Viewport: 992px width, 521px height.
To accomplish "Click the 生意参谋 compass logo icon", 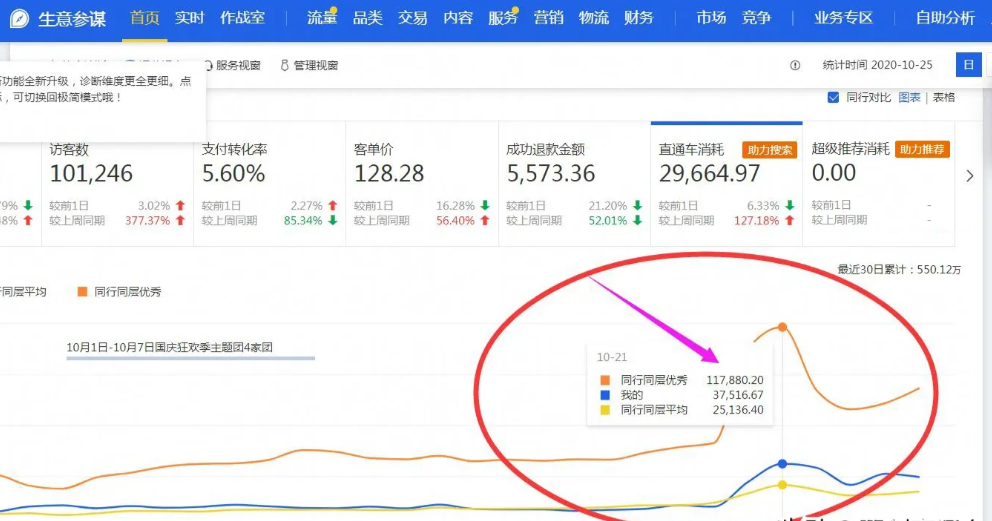I will [19, 18].
